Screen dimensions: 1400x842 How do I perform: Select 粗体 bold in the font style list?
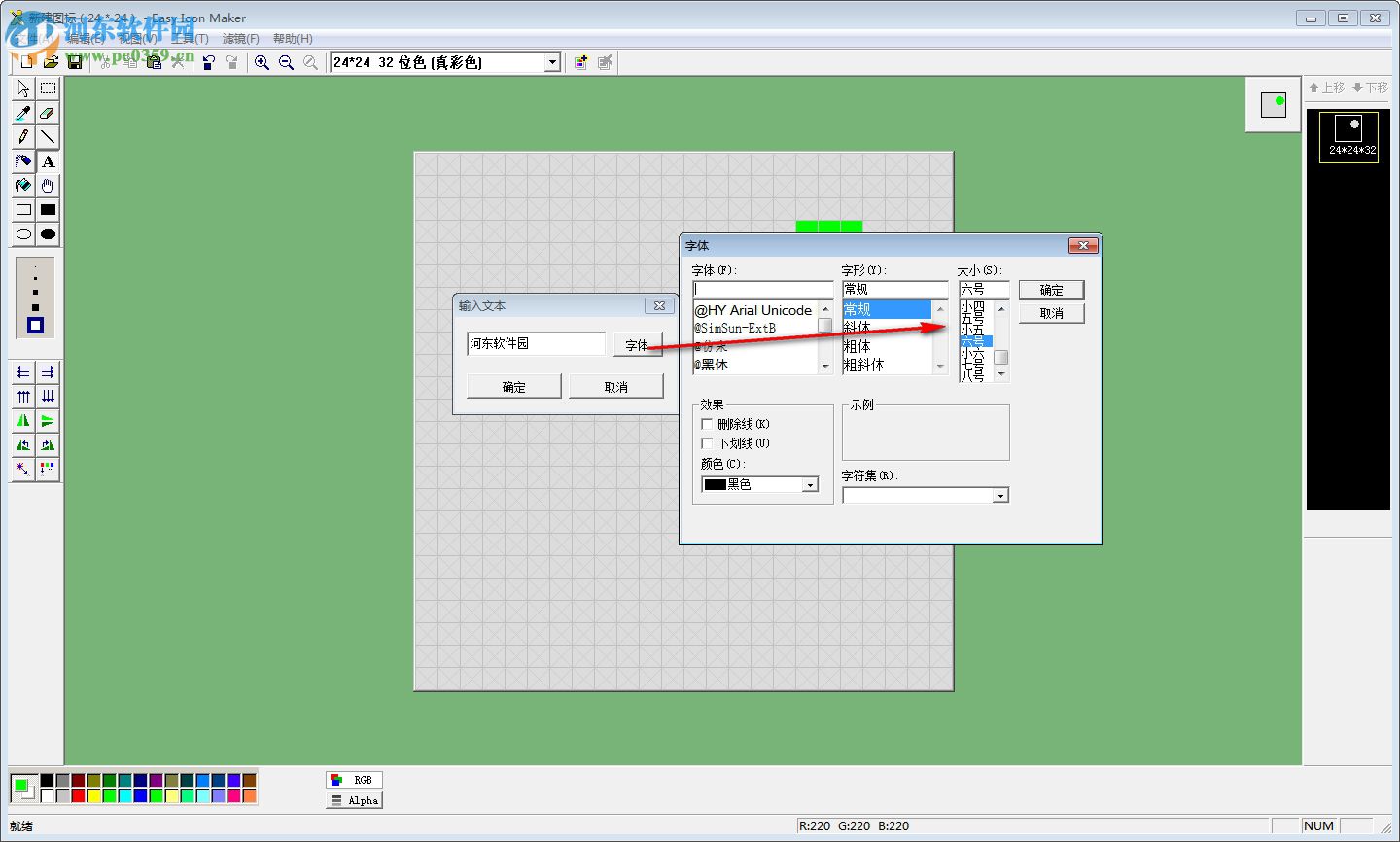857,346
